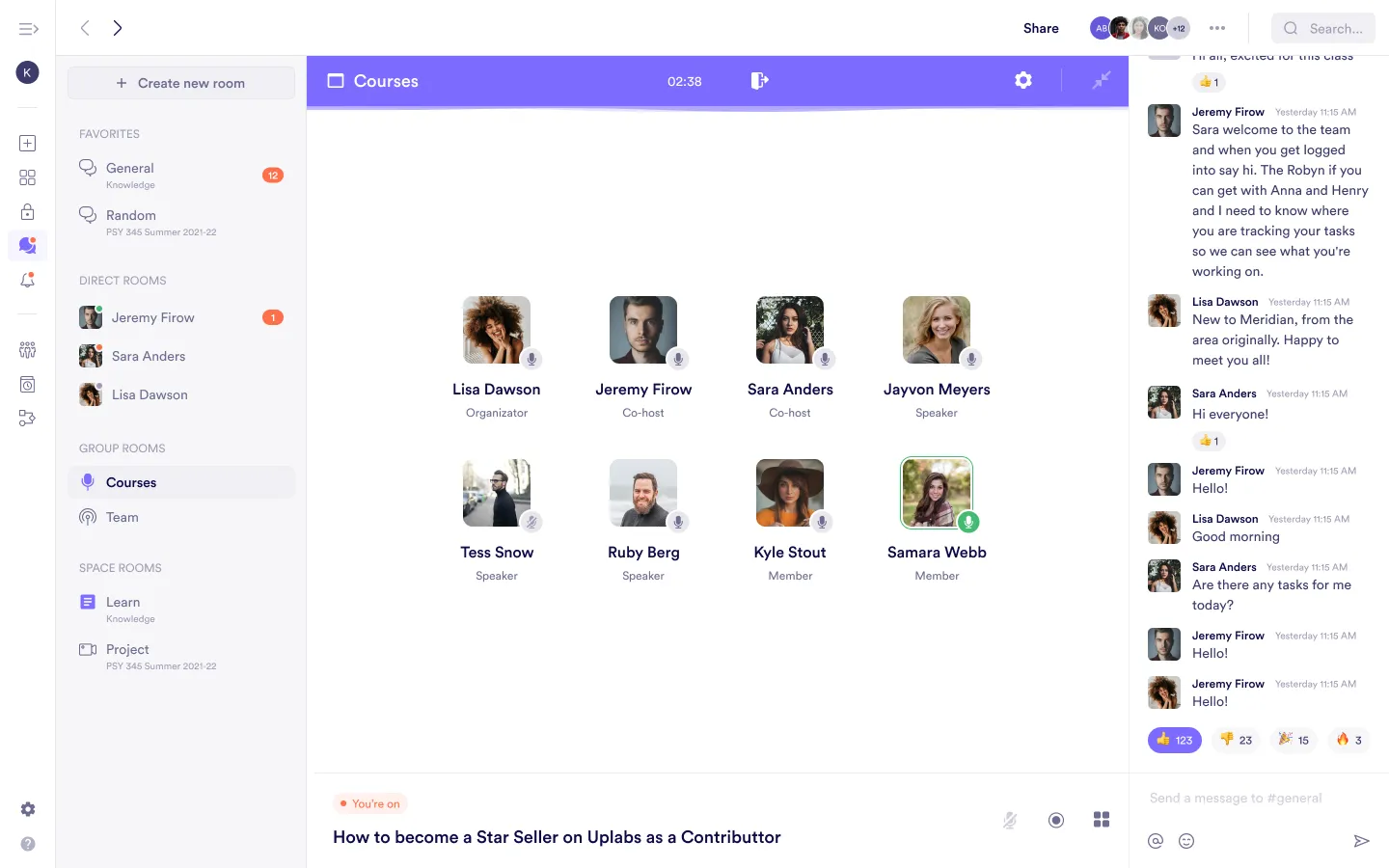
Task: Click the Search field at top right
Action: click(1323, 28)
